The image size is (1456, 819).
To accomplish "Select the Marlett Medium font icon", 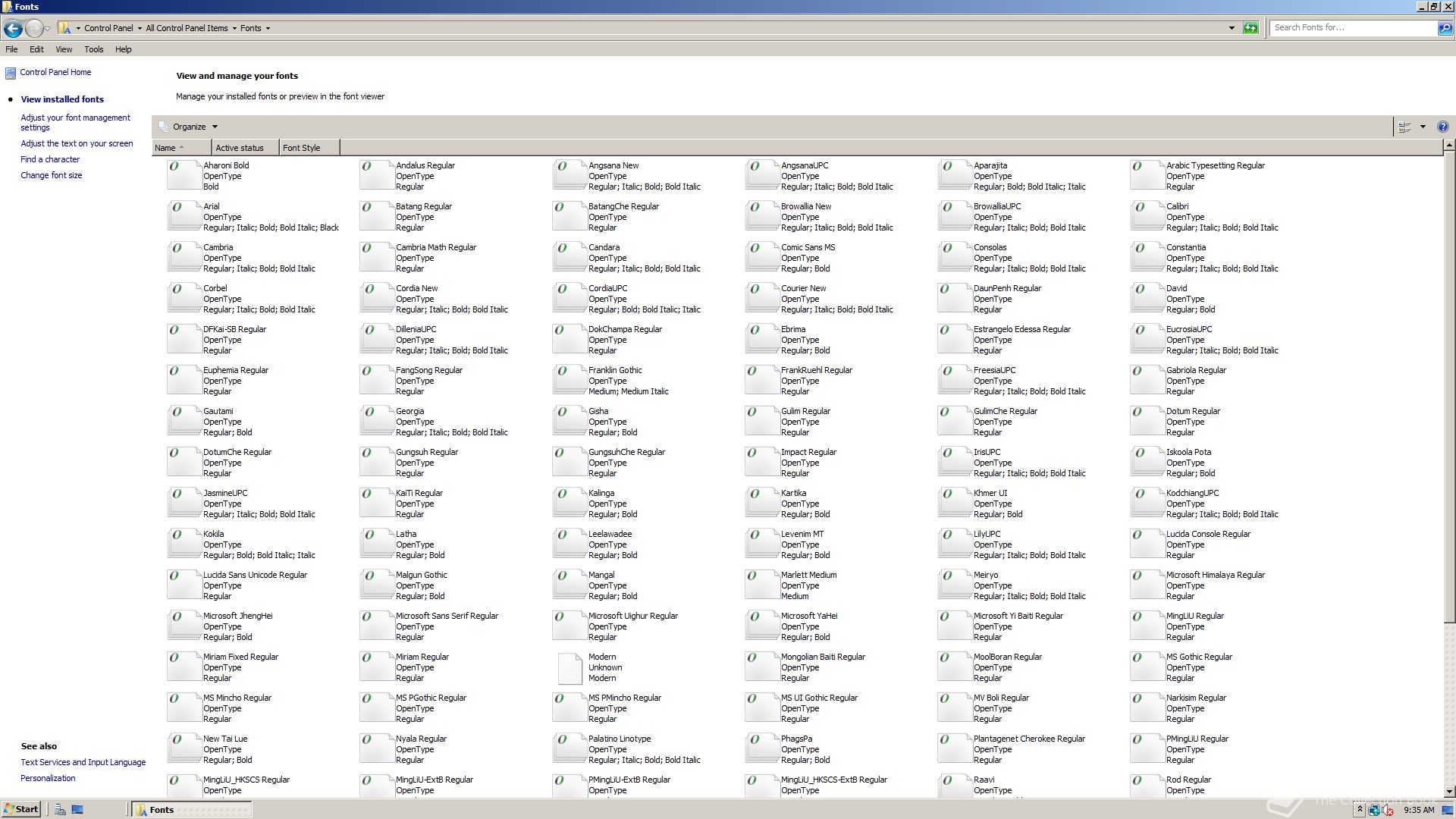I will pyautogui.click(x=762, y=585).
